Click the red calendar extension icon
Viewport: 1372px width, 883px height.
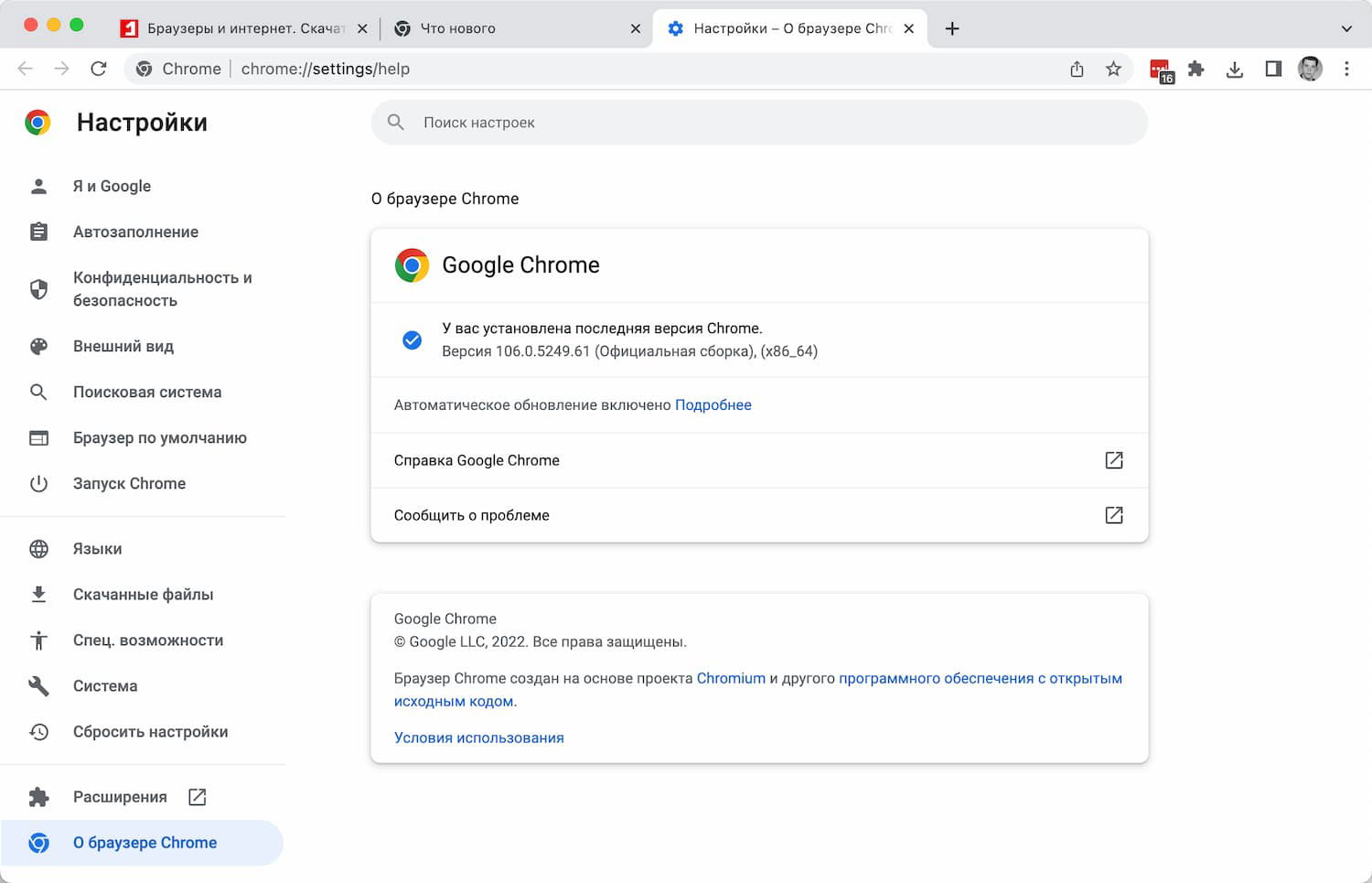point(1161,70)
